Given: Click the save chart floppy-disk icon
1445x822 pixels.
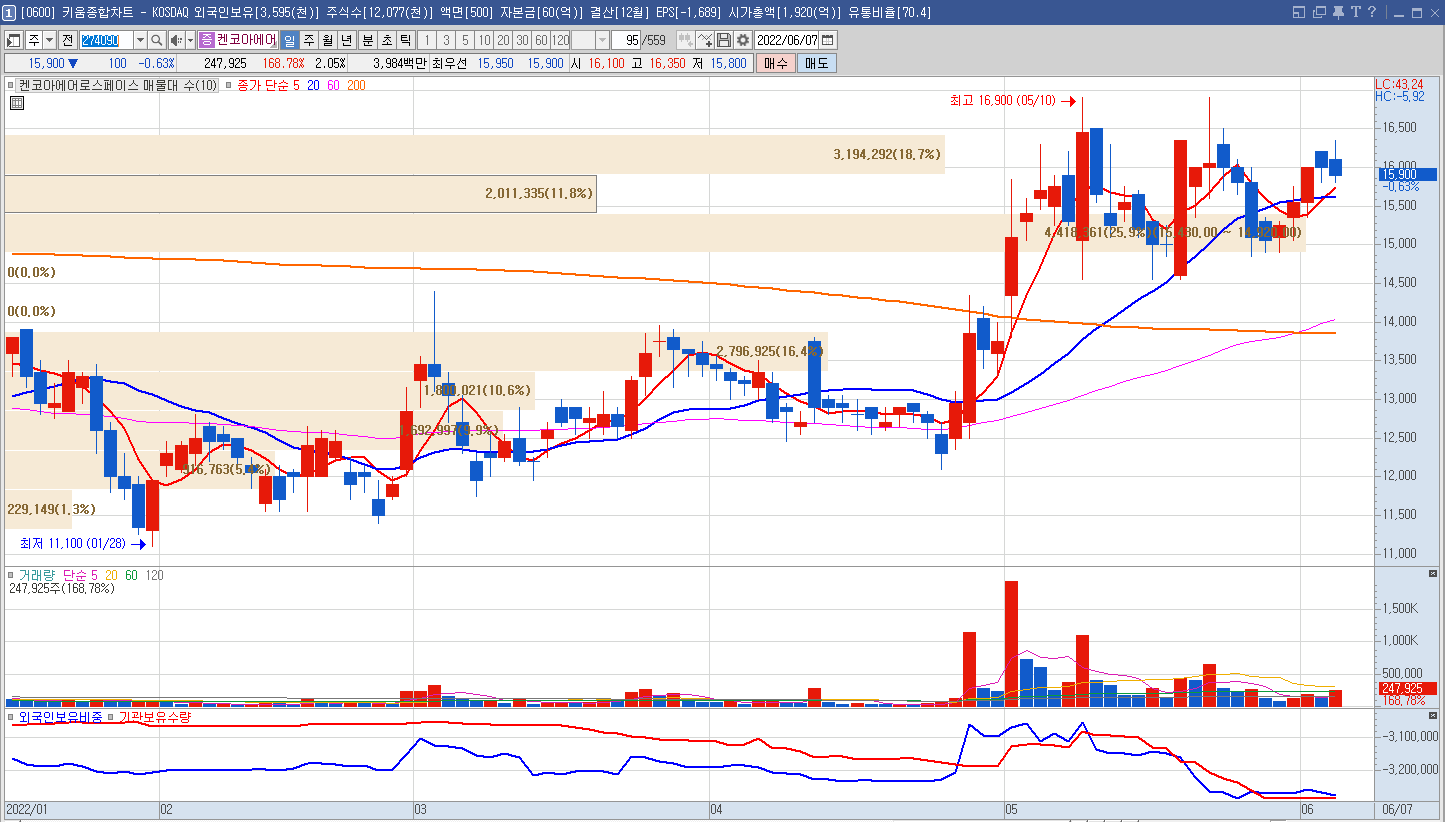Looking at the screenshot, I should click(x=724, y=40).
